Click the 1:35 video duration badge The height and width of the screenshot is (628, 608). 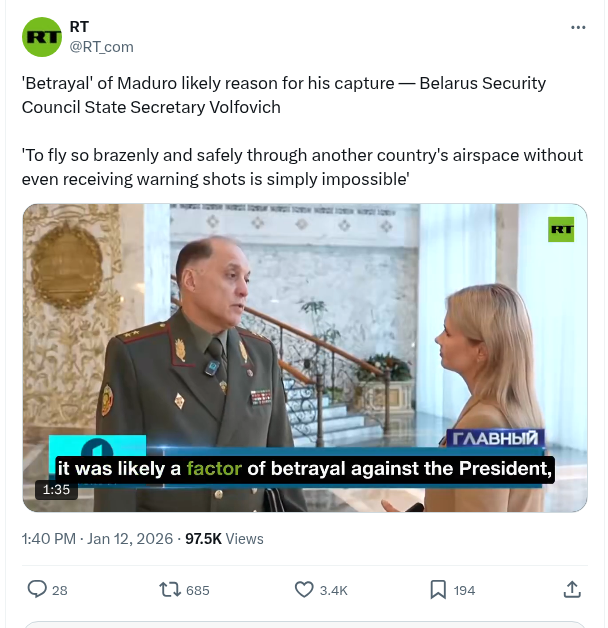[55, 490]
